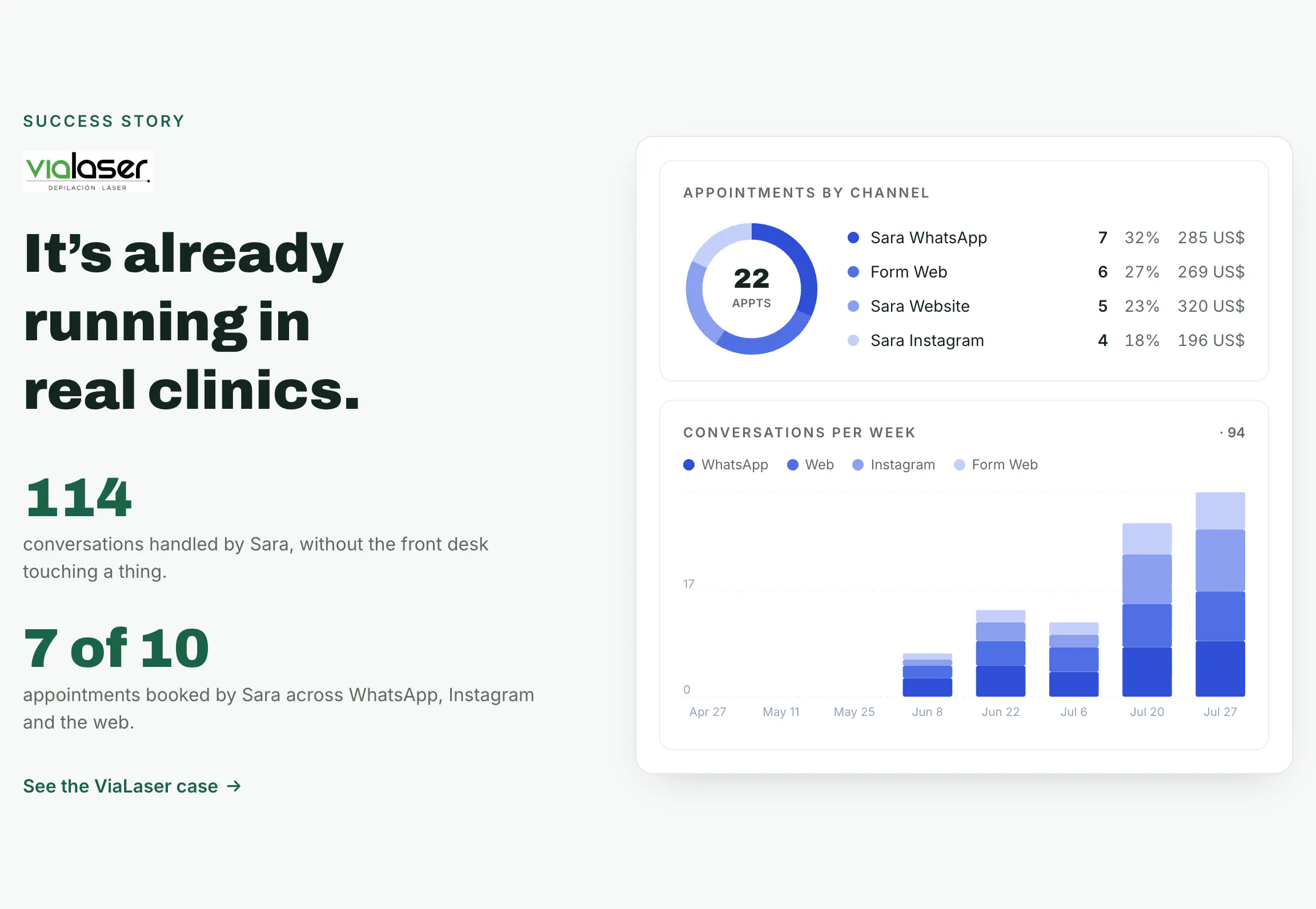
Task: Click the 17 y-axis gridline label
Action: [689, 584]
